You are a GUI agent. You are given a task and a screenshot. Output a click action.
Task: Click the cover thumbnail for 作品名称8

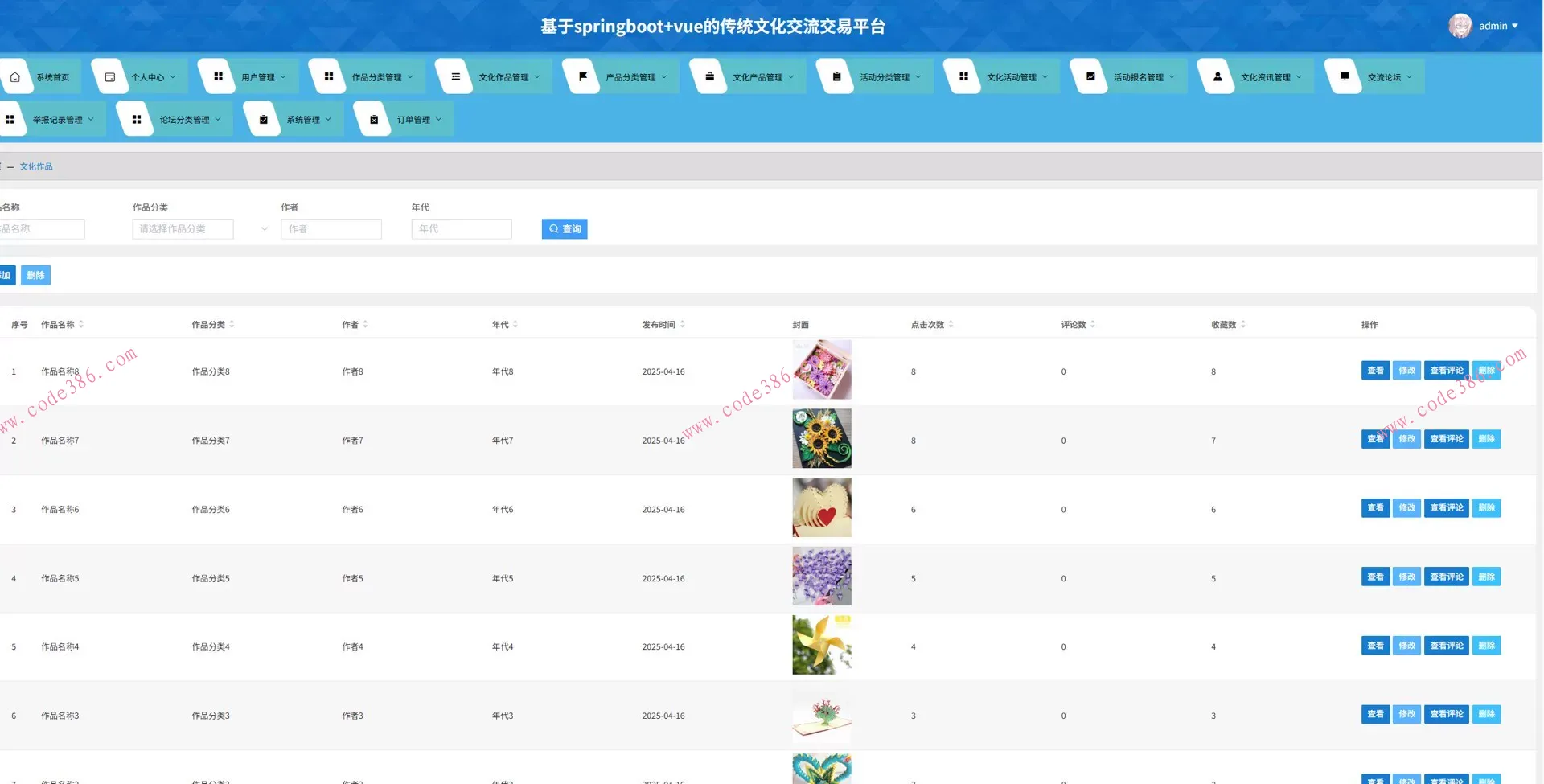click(822, 370)
